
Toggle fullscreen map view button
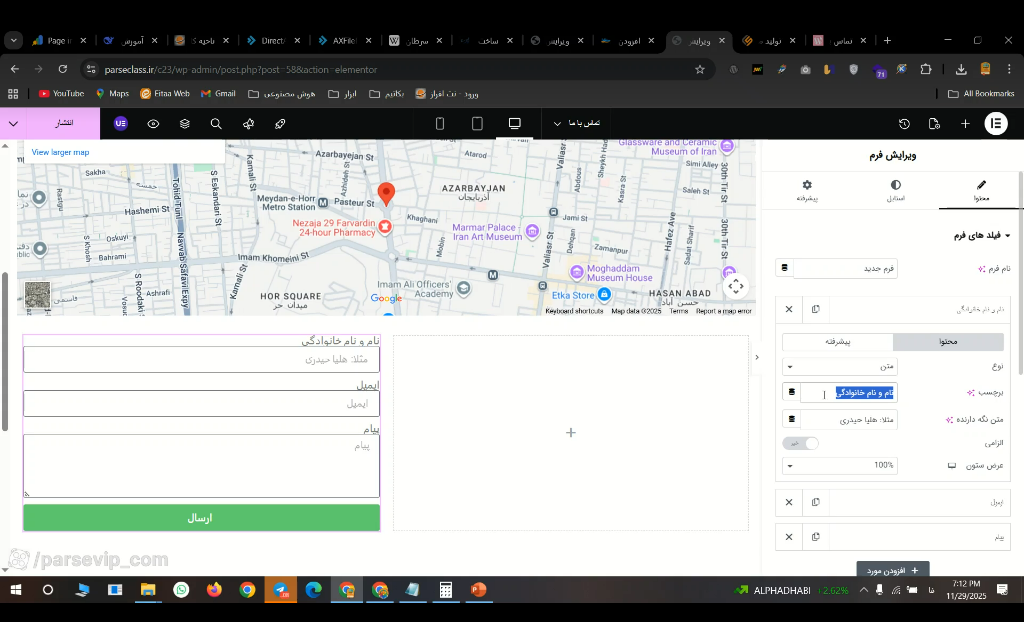[x=736, y=286]
